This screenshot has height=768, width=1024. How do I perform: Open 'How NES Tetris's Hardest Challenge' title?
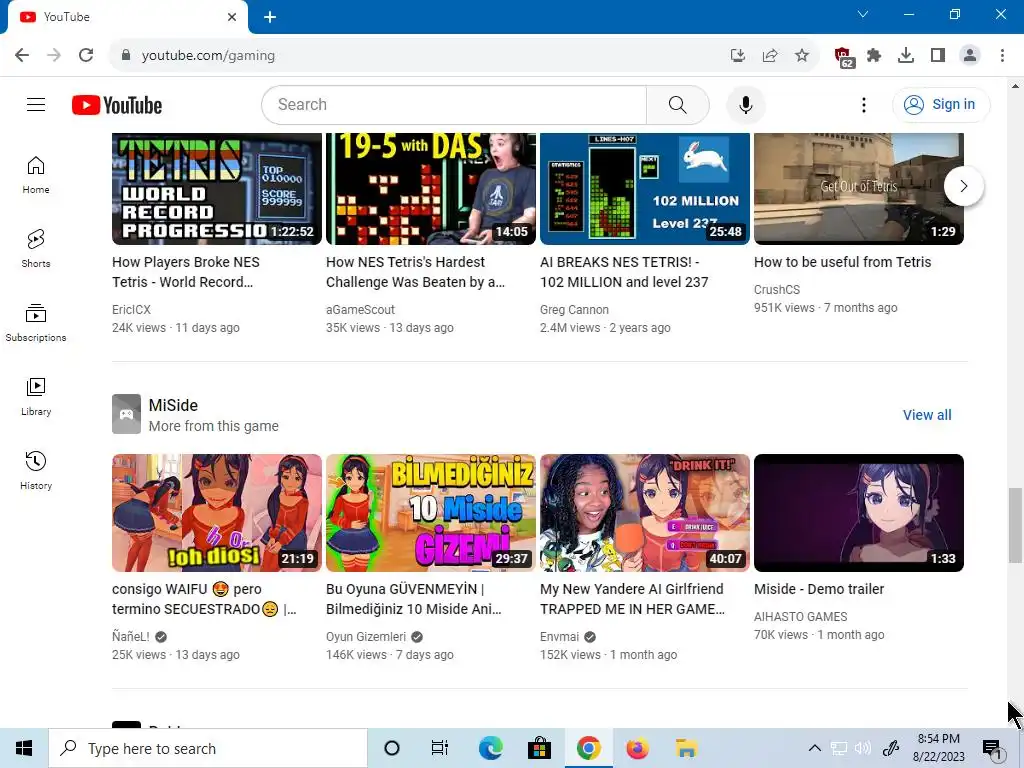coord(415,272)
